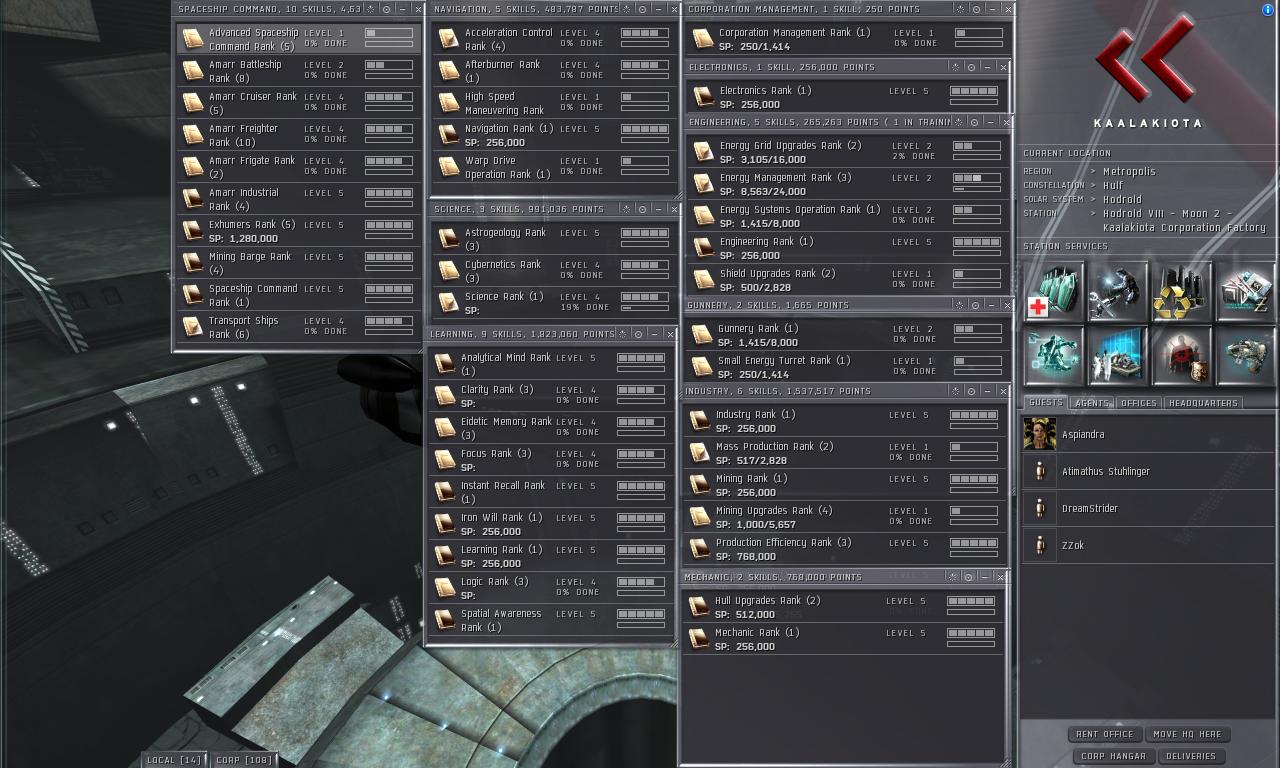Select the Energy Grid Upgrades skill row
This screenshot has height=768, width=1280.
(x=848, y=152)
